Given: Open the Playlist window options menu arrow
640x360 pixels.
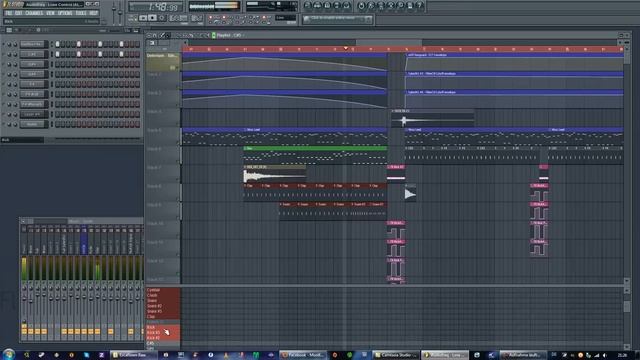Looking at the screenshot, I should (x=149, y=36).
